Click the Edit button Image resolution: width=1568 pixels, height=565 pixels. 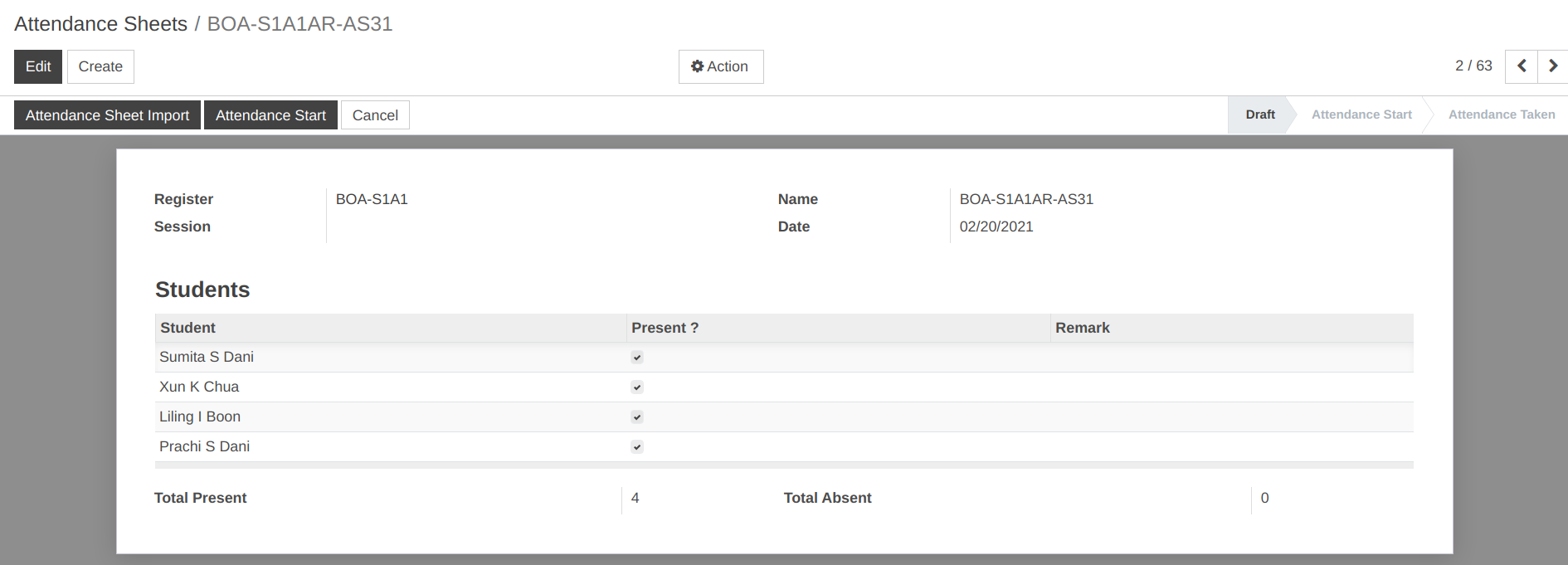(x=38, y=66)
